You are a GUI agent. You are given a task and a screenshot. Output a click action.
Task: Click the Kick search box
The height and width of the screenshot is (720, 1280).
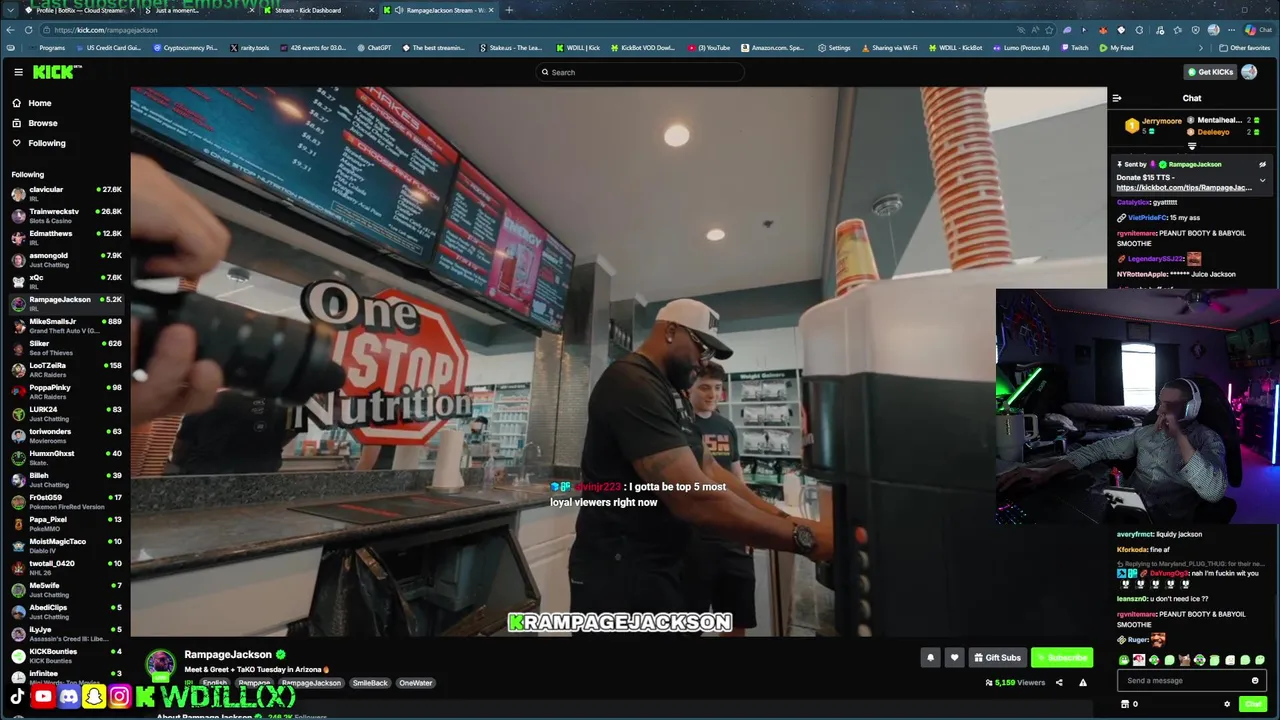[x=640, y=72]
